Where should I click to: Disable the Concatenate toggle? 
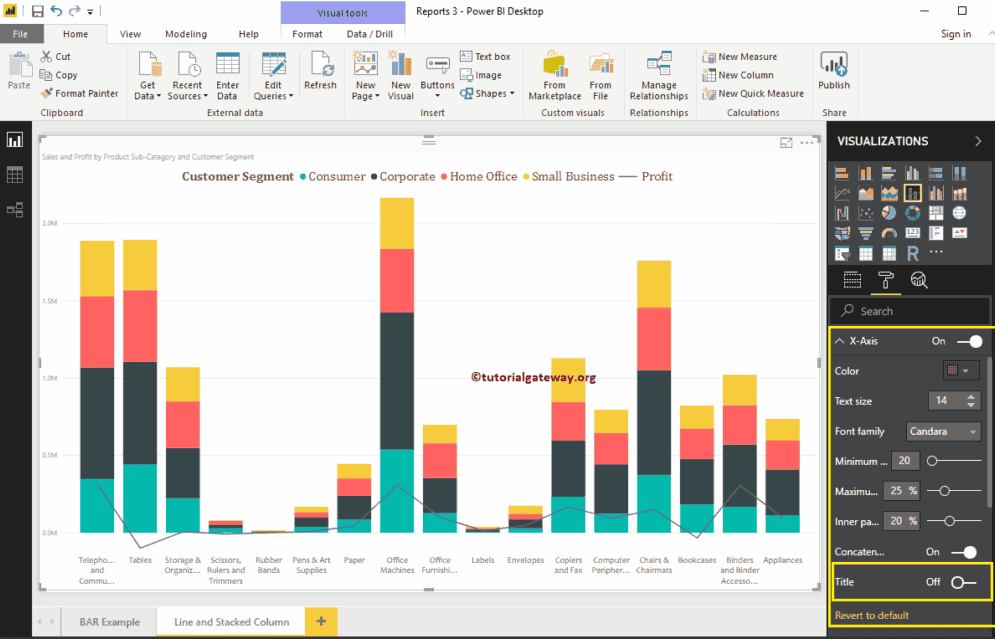click(968, 551)
